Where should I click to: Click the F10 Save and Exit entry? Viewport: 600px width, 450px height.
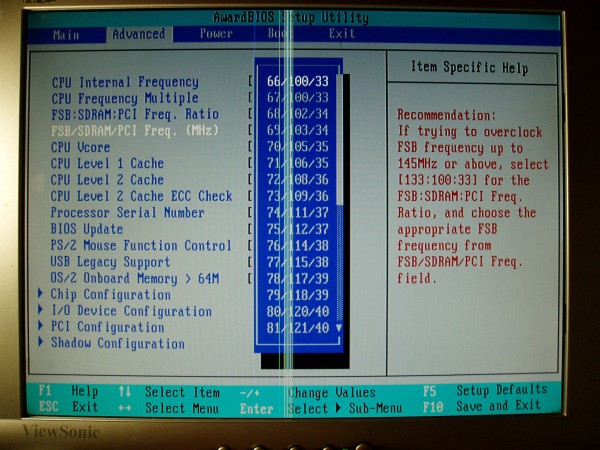click(482, 406)
